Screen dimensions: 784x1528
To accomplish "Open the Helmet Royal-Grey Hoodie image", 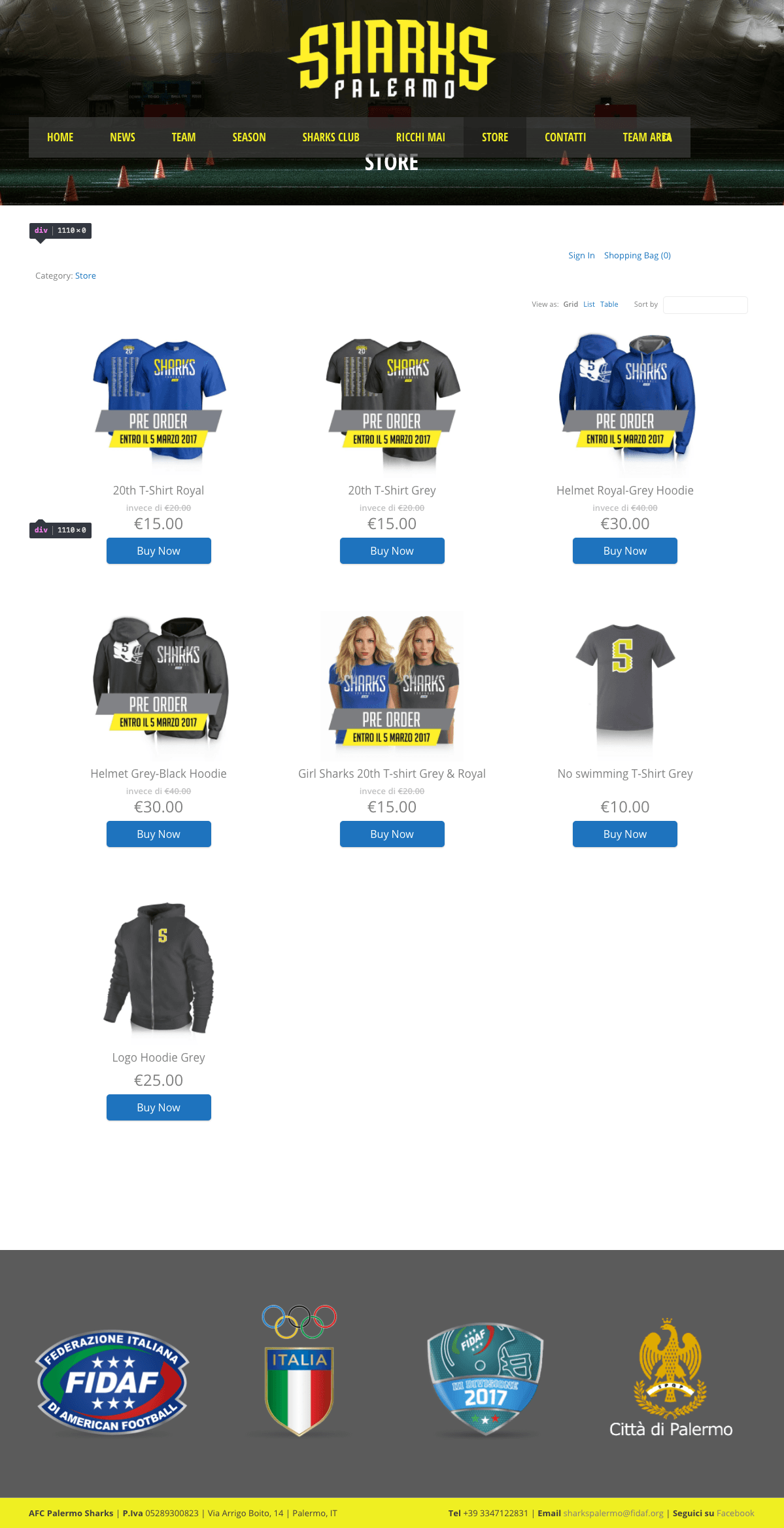I will 625,400.
